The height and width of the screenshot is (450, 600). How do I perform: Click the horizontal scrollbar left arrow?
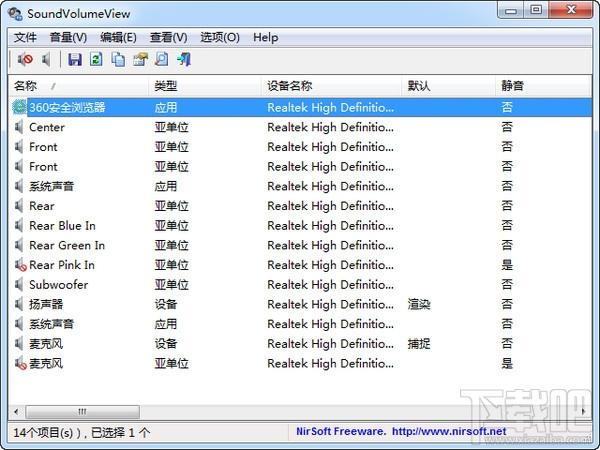pos(16,412)
